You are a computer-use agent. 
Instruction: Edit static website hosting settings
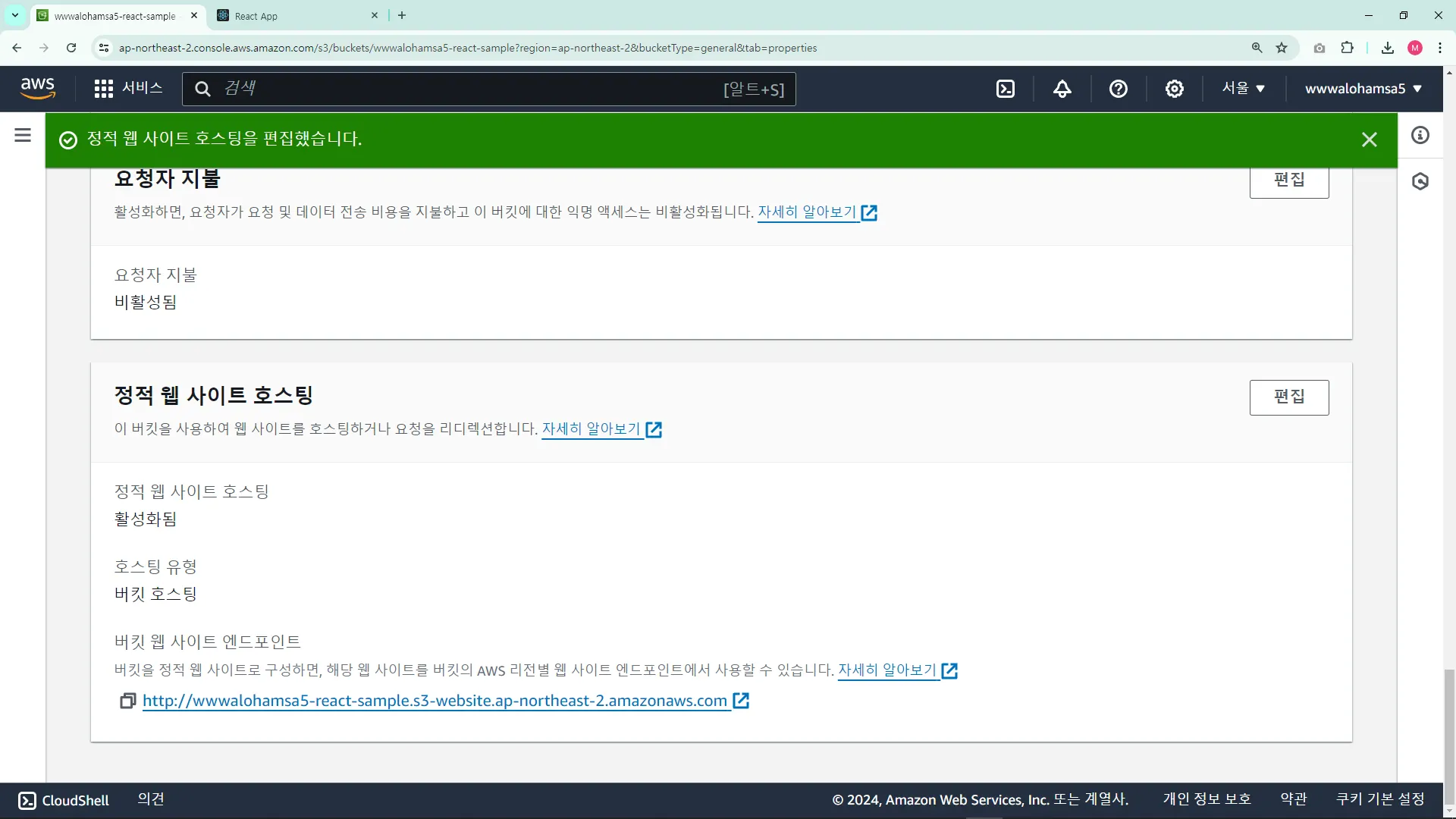[x=1288, y=397]
